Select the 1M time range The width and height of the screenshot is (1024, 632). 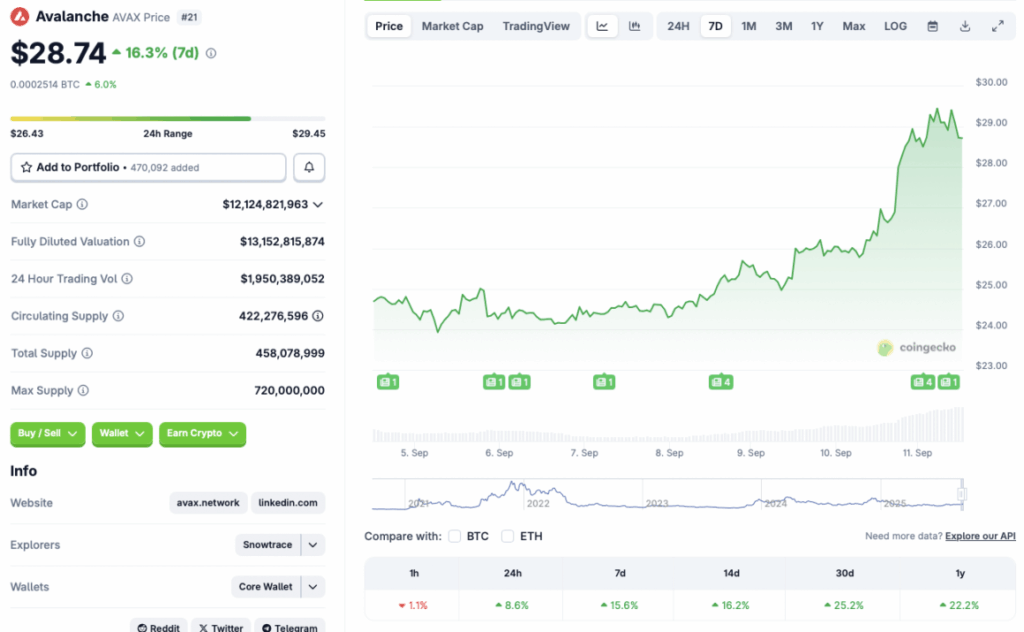pos(748,26)
